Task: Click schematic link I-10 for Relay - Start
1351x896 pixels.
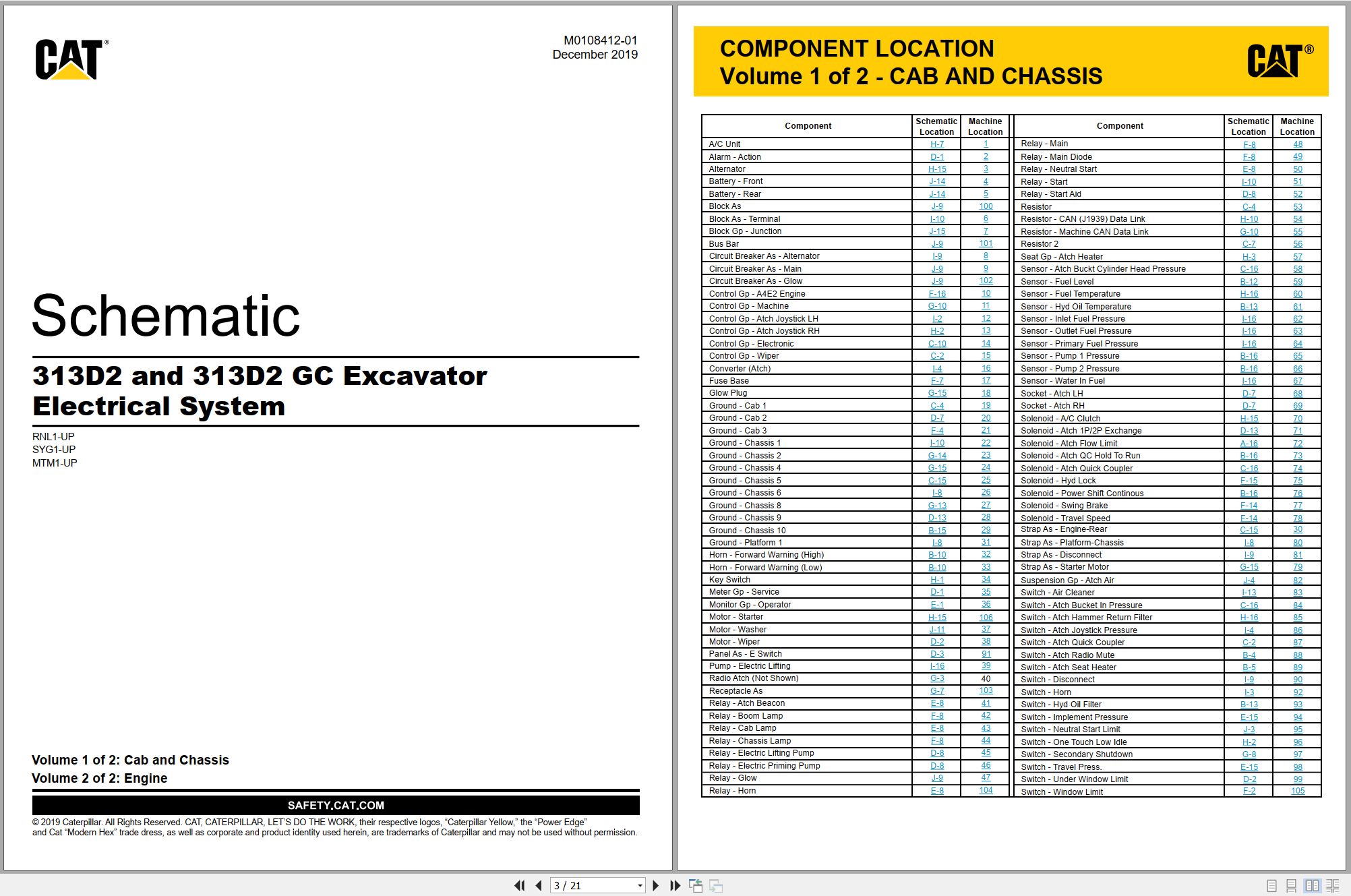Action: (x=1249, y=182)
